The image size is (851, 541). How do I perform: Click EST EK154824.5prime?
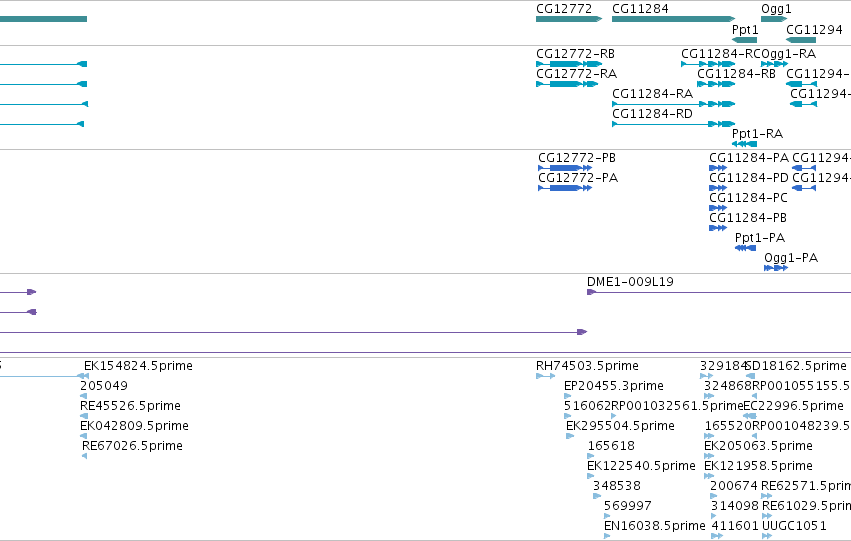pyautogui.click(x=138, y=366)
